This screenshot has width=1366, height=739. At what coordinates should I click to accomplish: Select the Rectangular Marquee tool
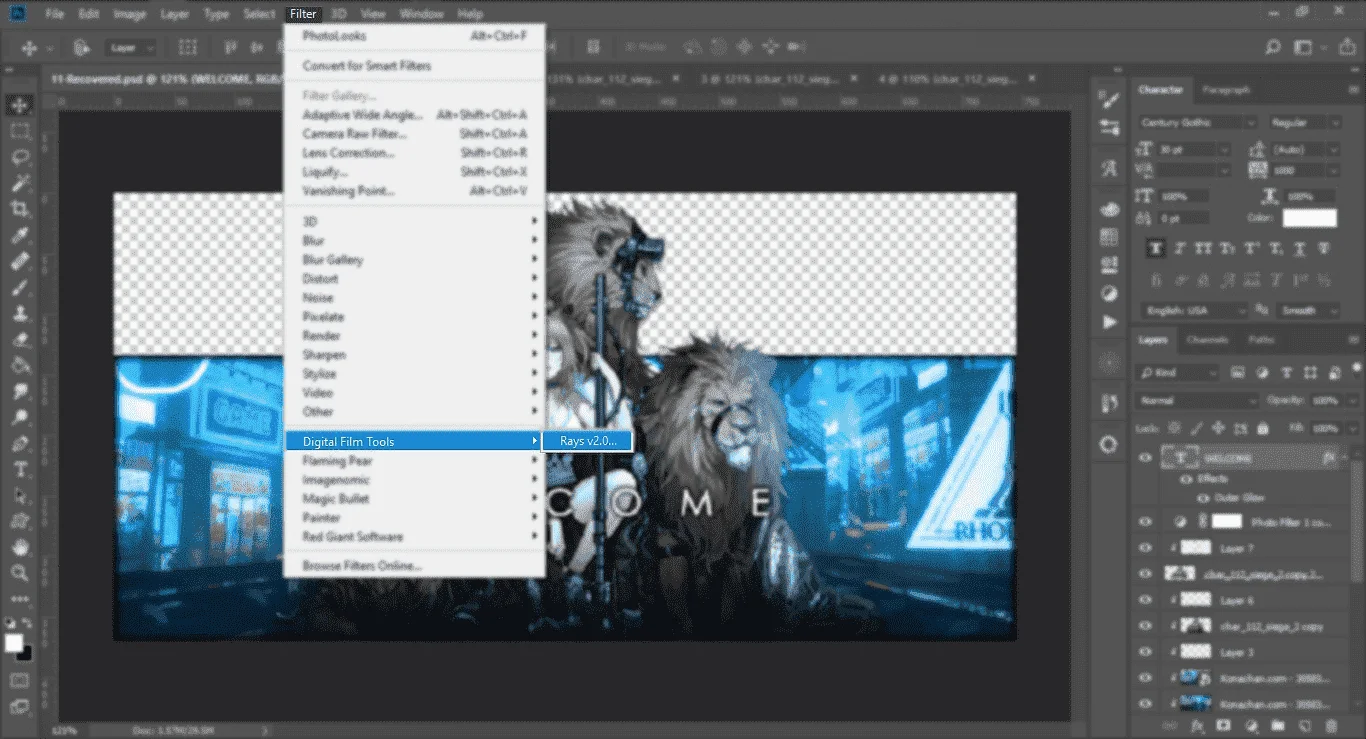tap(19, 131)
